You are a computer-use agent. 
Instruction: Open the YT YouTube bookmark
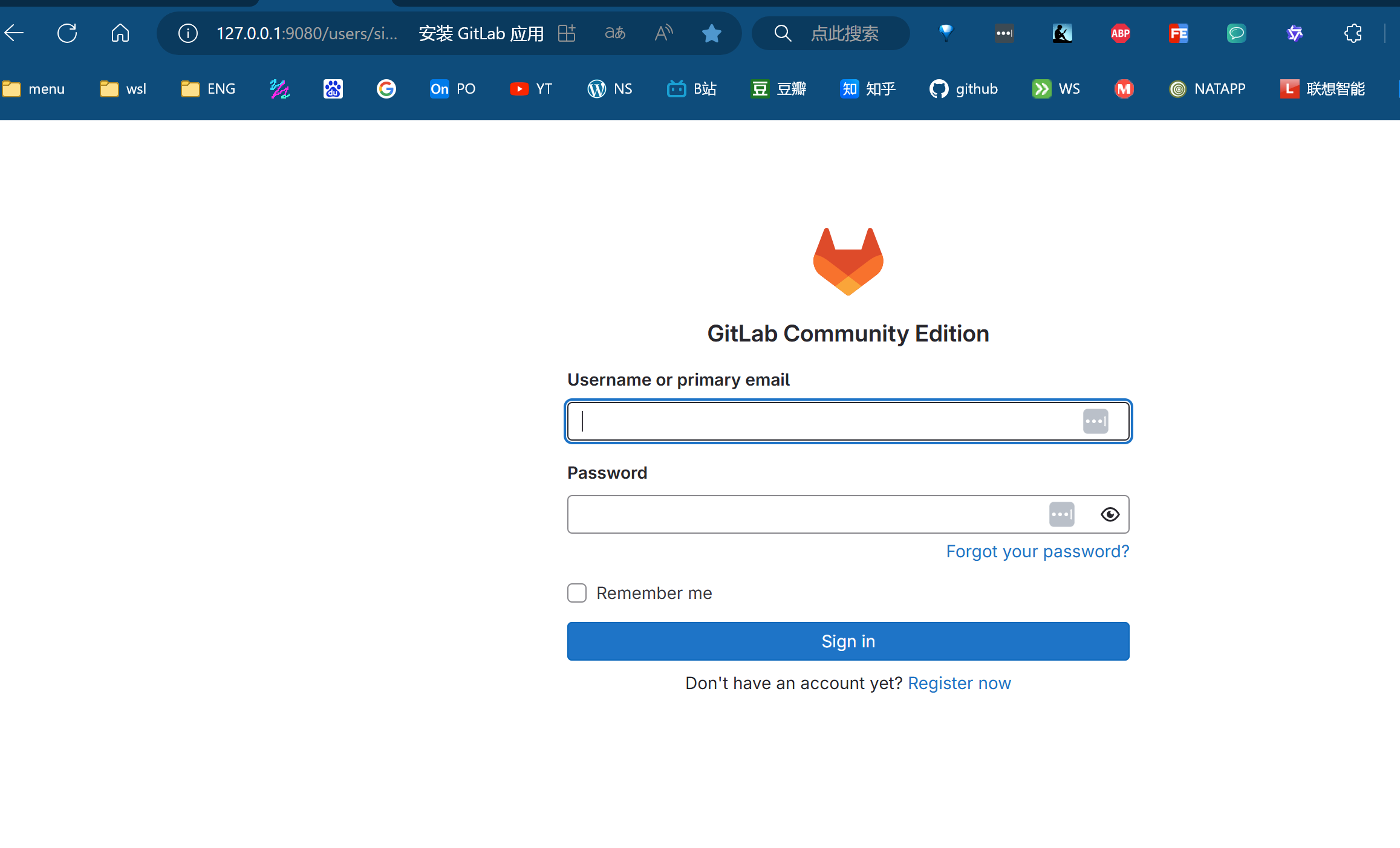click(530, 89)
